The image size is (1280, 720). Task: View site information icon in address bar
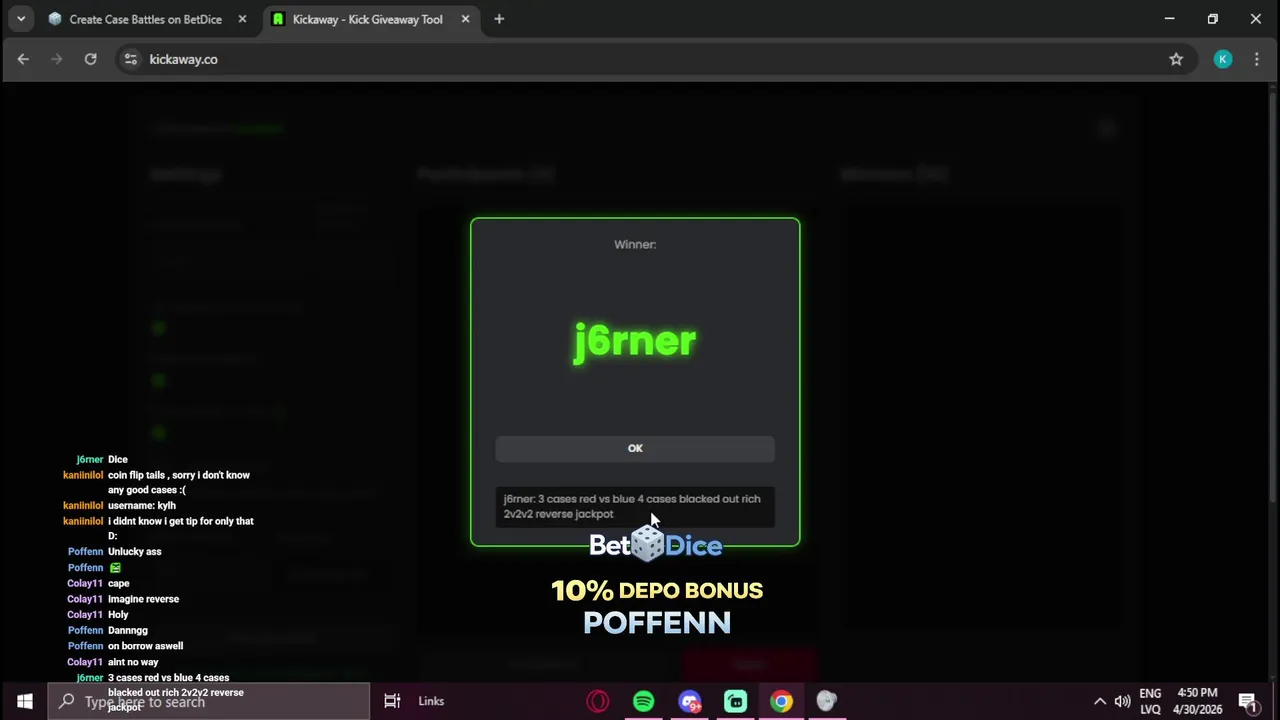130,59
